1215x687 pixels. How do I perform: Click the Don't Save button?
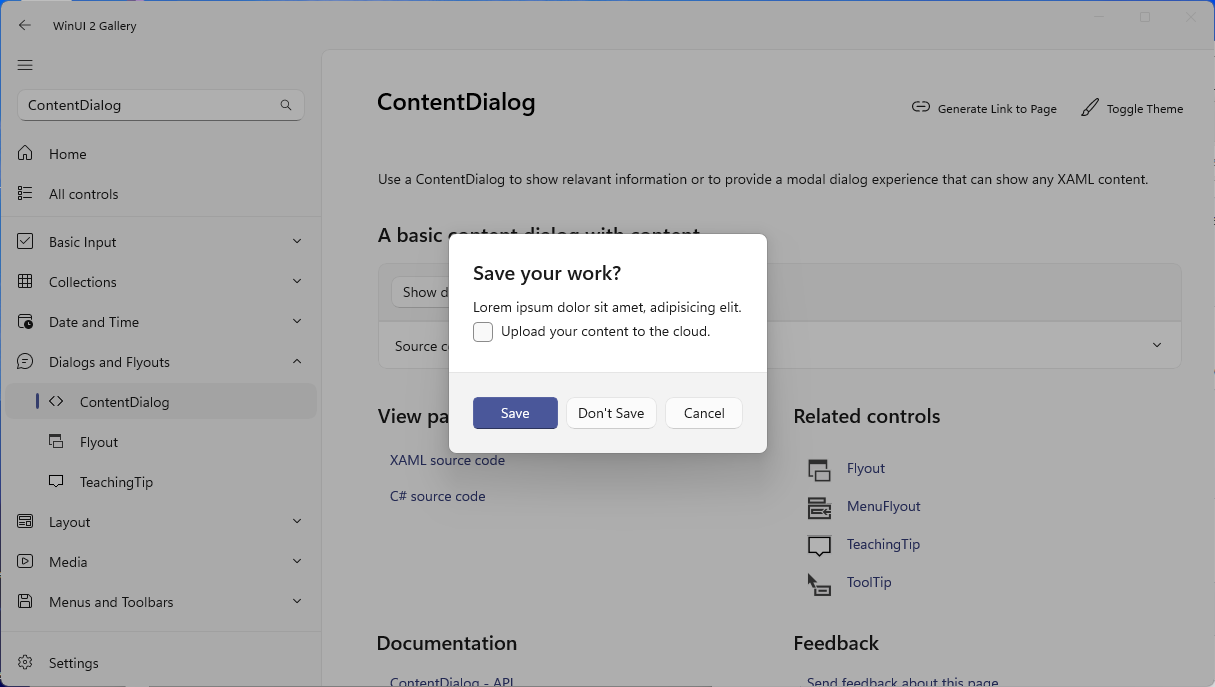(611, 412)
